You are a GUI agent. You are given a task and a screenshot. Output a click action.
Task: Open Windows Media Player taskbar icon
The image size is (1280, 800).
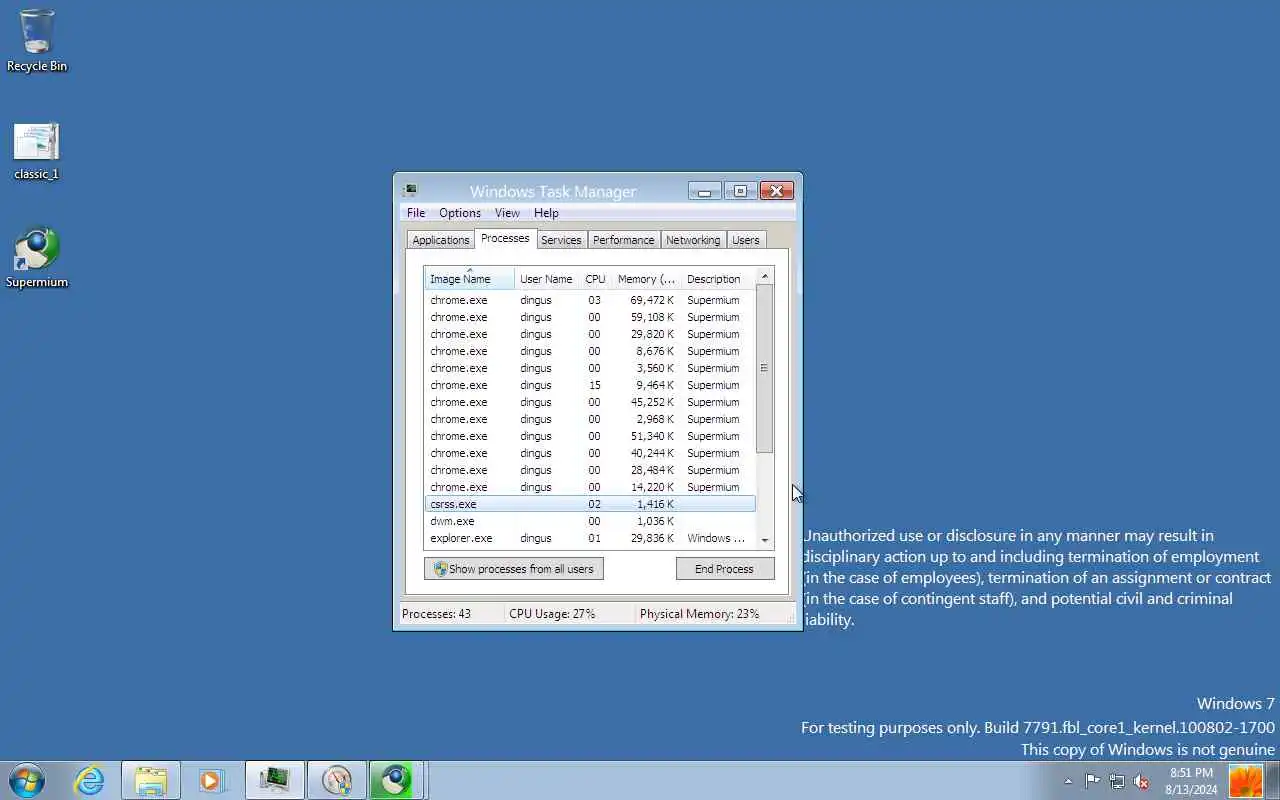[212, 780]
